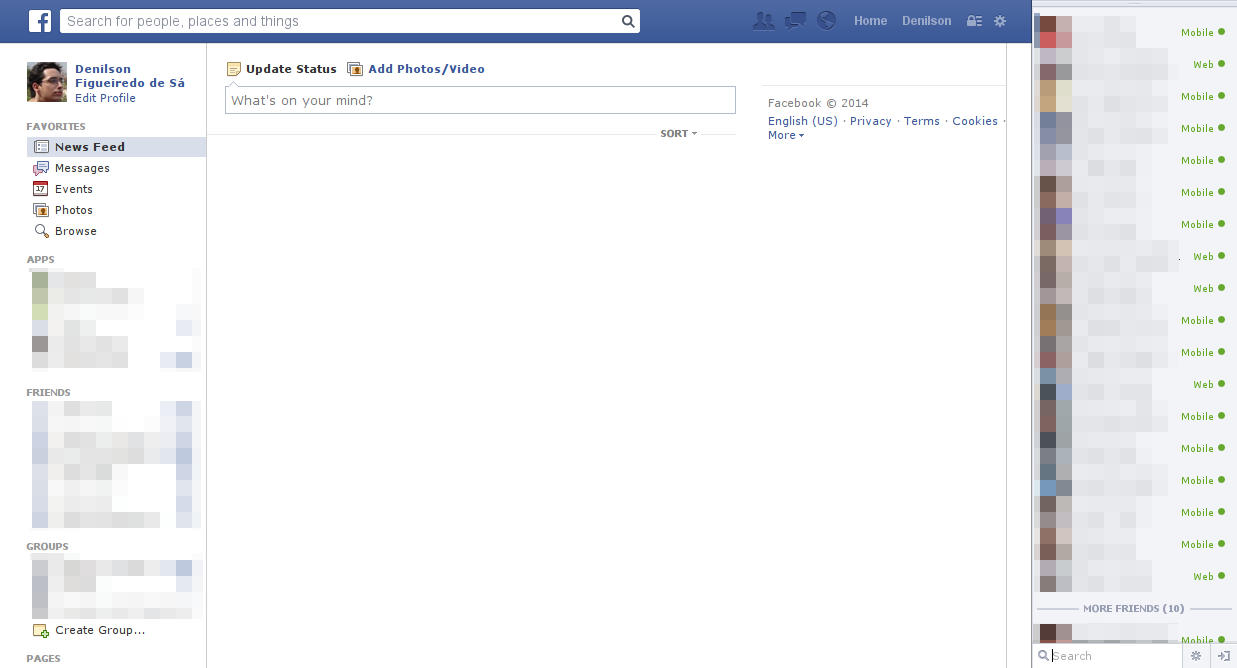Image resolution: width=1237 pixels, height=668 pixels.
Task: Click the Events calendar icon
Action: point(41,189)
